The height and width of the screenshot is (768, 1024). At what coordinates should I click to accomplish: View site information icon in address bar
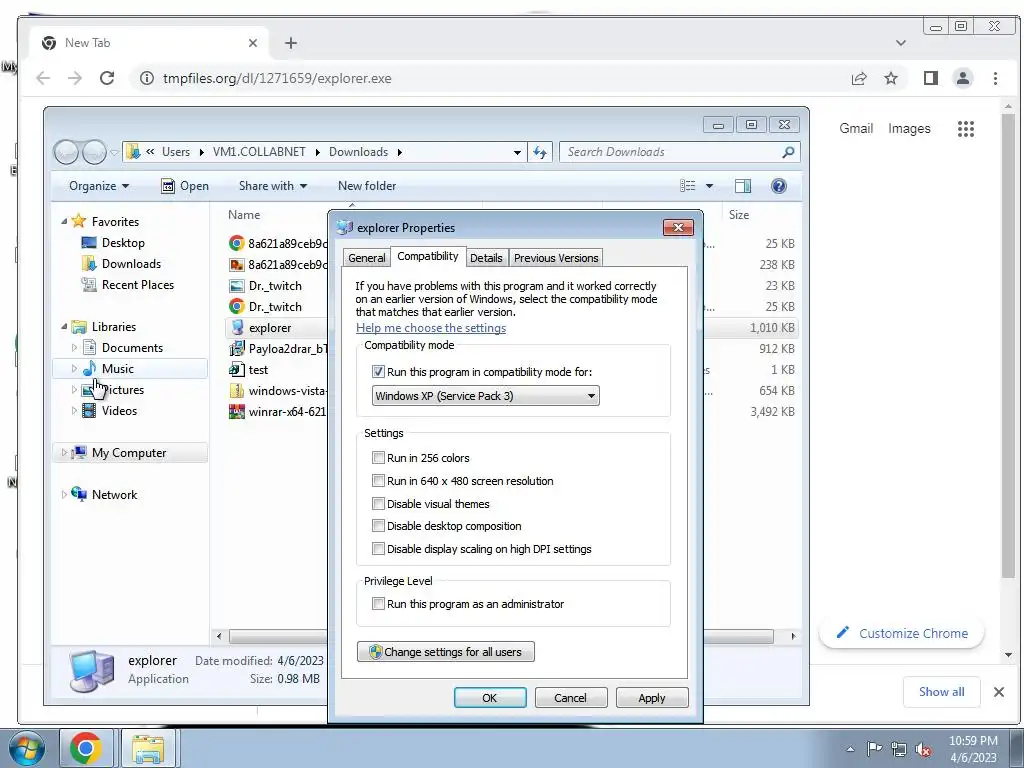click(x=147, y=78)
